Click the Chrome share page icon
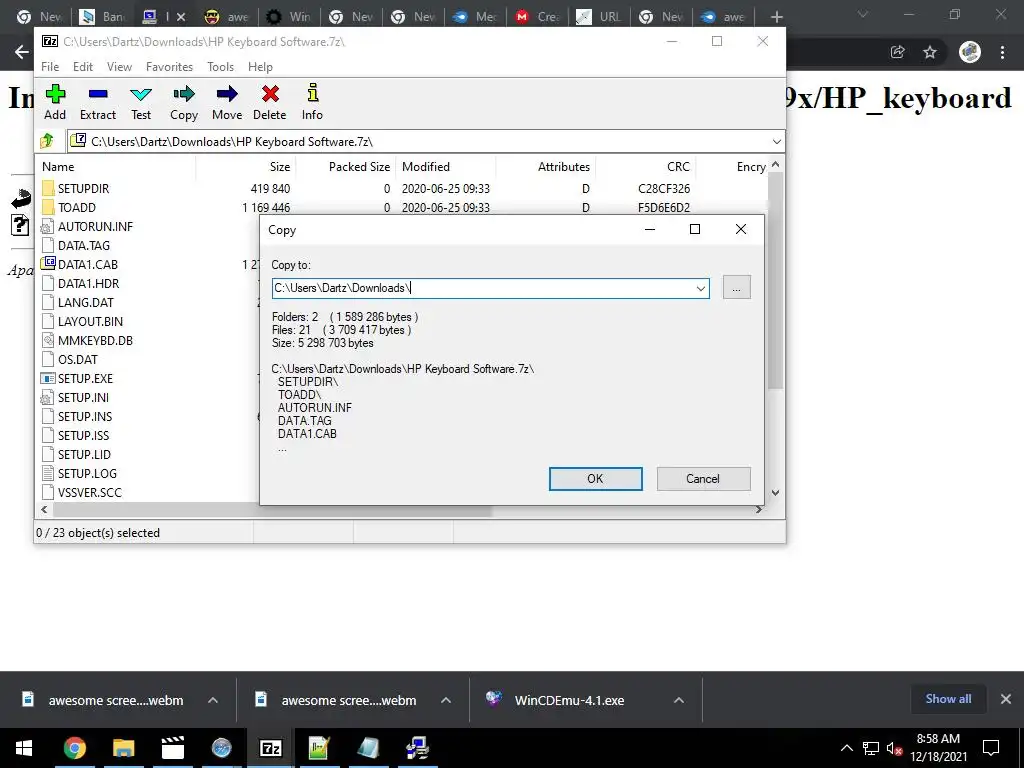The image size is (1024, 768). point(898,52)
